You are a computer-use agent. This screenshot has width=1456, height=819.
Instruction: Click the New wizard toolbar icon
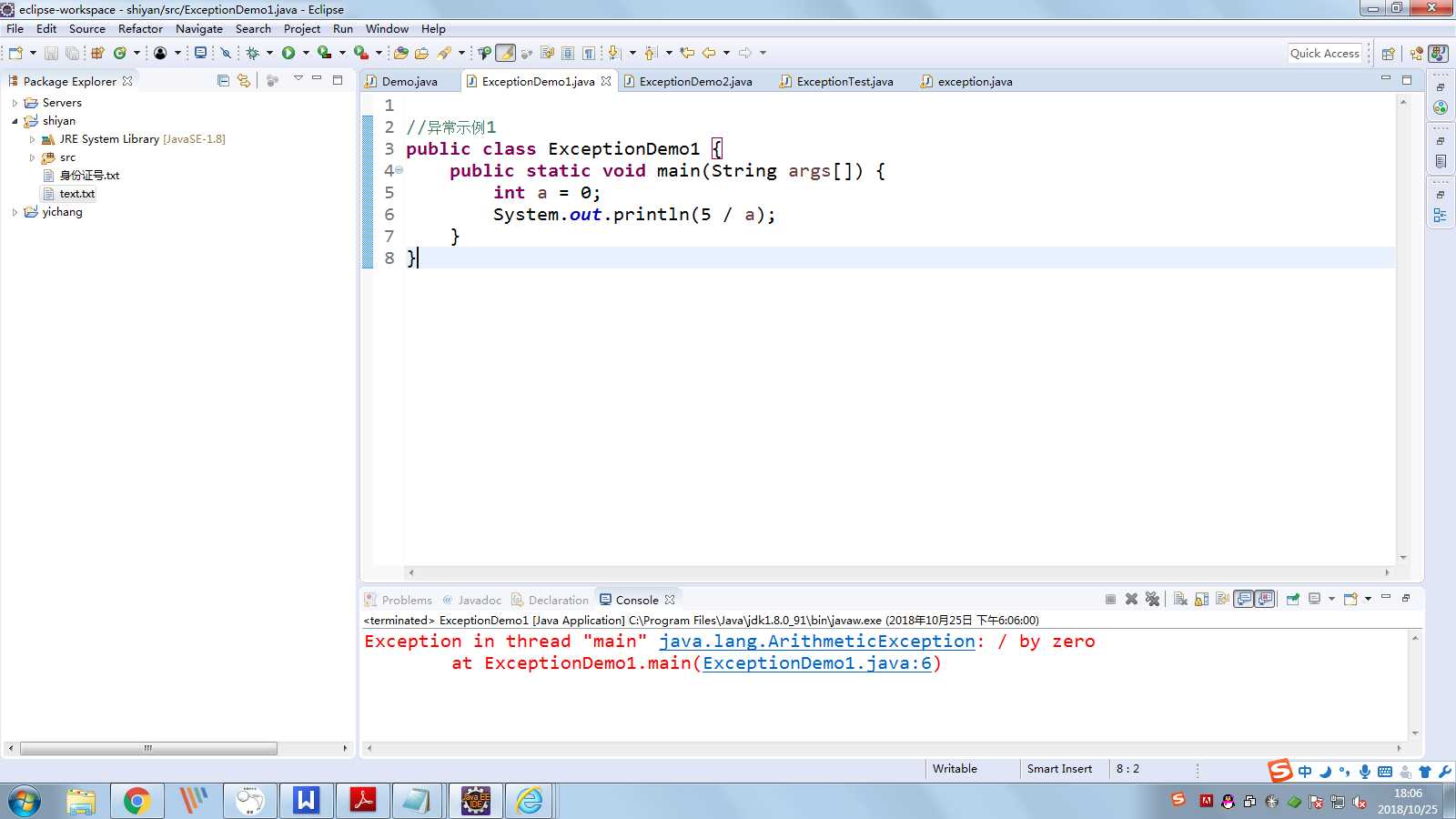[15, 53]
